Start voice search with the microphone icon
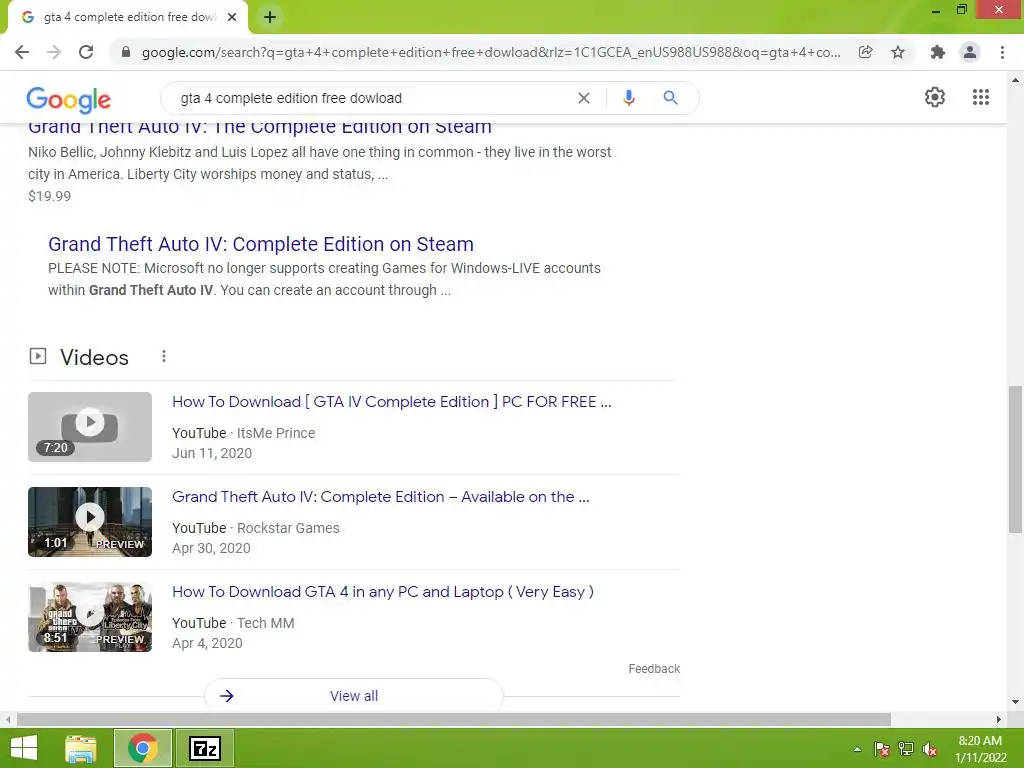Viewport: 1024px width, 768px height. 628,98
